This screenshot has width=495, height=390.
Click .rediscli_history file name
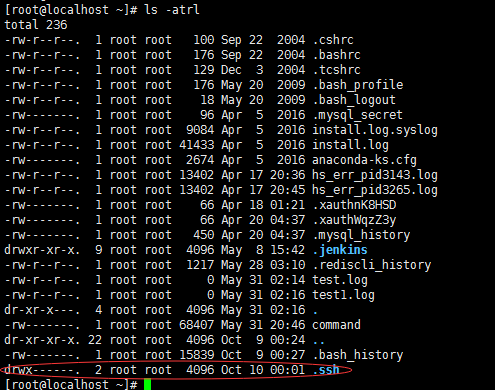372,265
